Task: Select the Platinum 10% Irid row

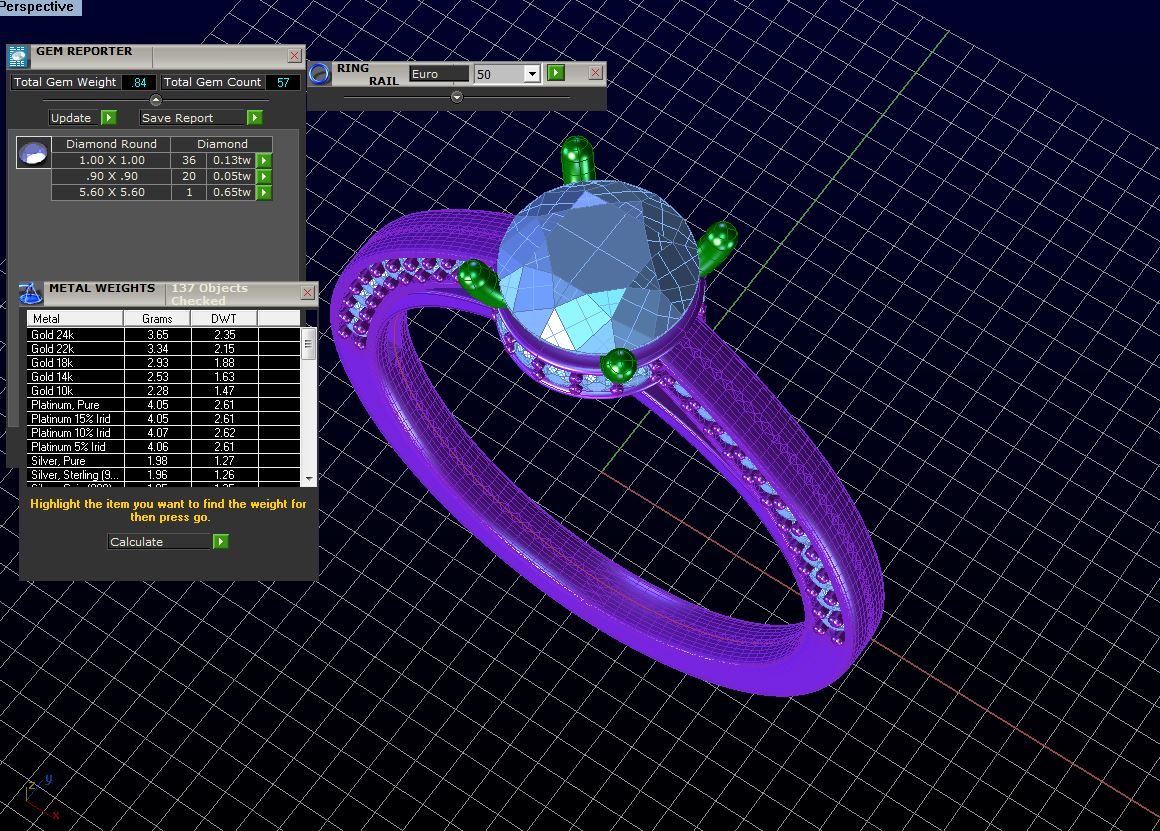Action: pyautogui.click(x=163, y=433)
